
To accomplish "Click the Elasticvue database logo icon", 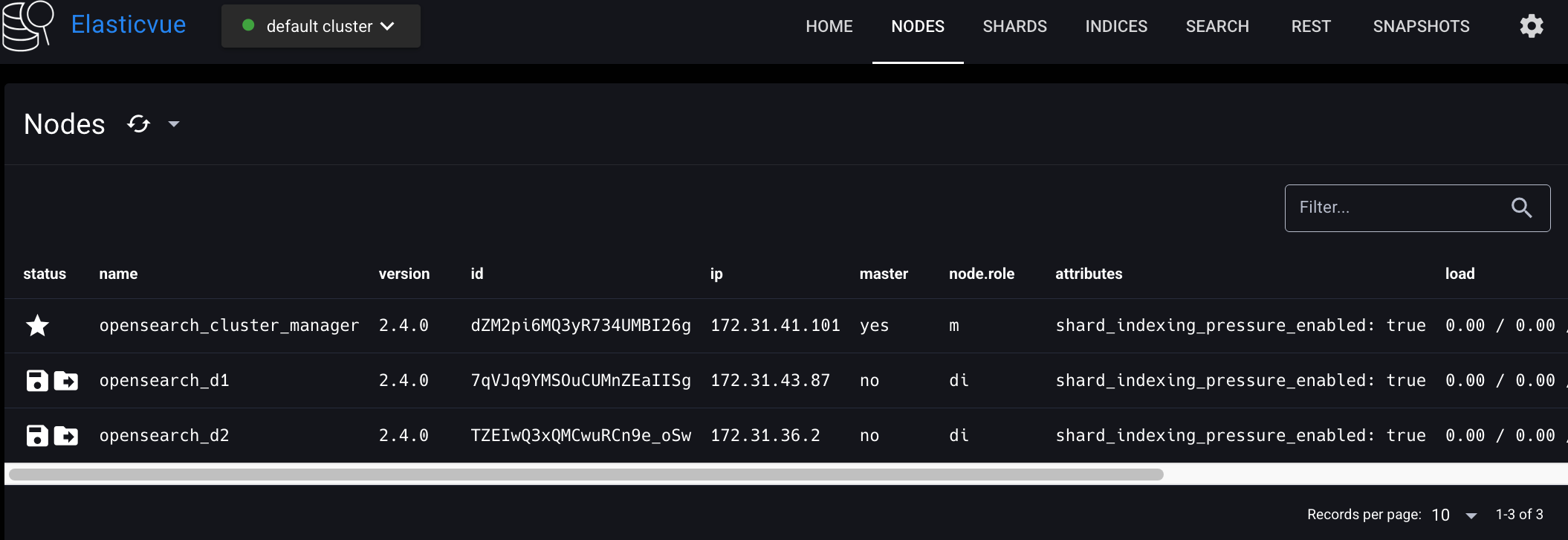I will tap(28, 25).
